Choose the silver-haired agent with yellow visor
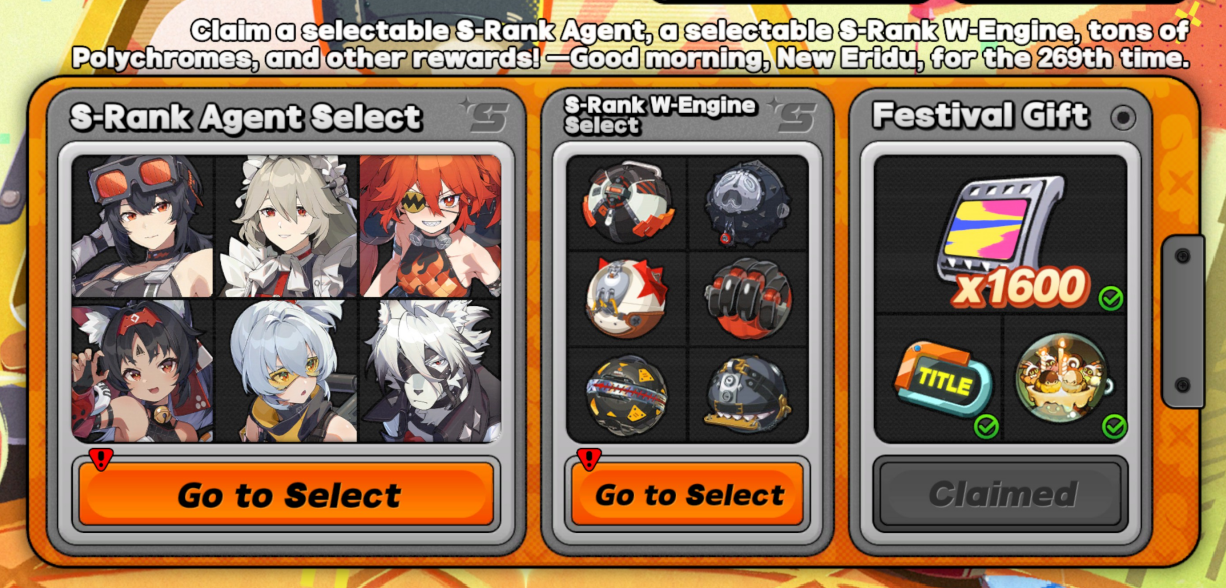The width and height of the screenshot is (1226, 588). point(286,371)
